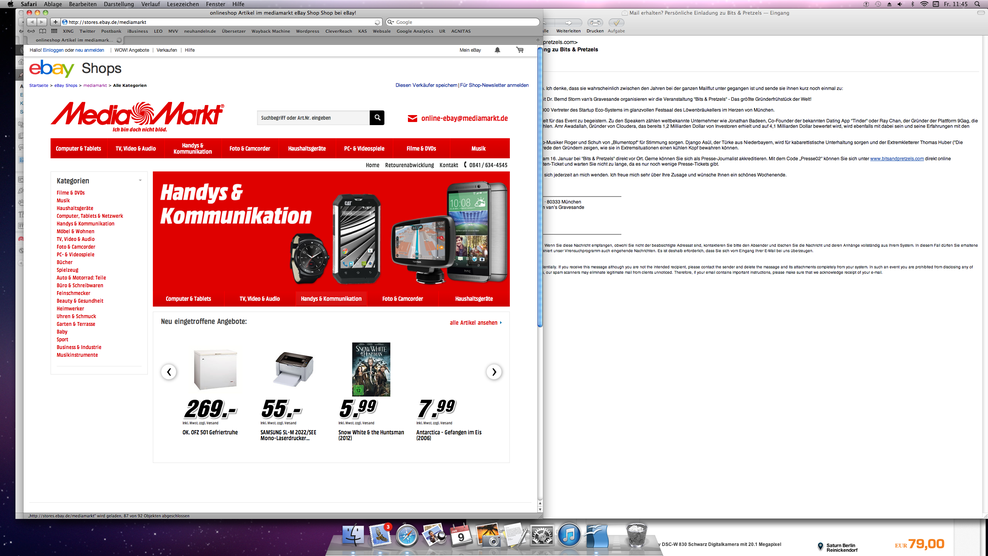This screenshot has height=556, width=988.
Task: Open bitsandpretzels.com link in Mail window
Action: pyautogui.click(x=897, y=159)
